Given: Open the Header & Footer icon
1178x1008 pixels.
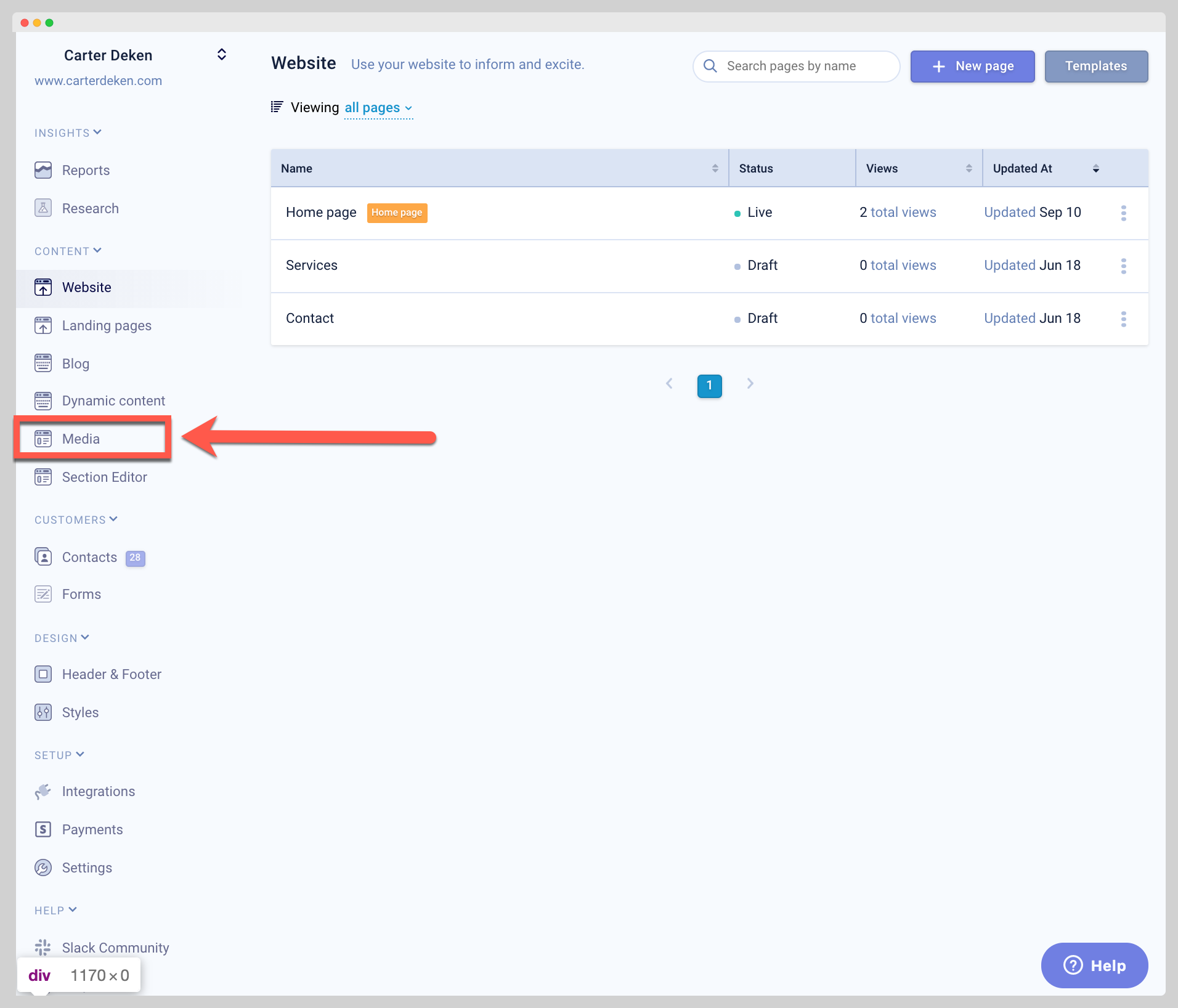Looking at the screenshot, I should [43, 674].
